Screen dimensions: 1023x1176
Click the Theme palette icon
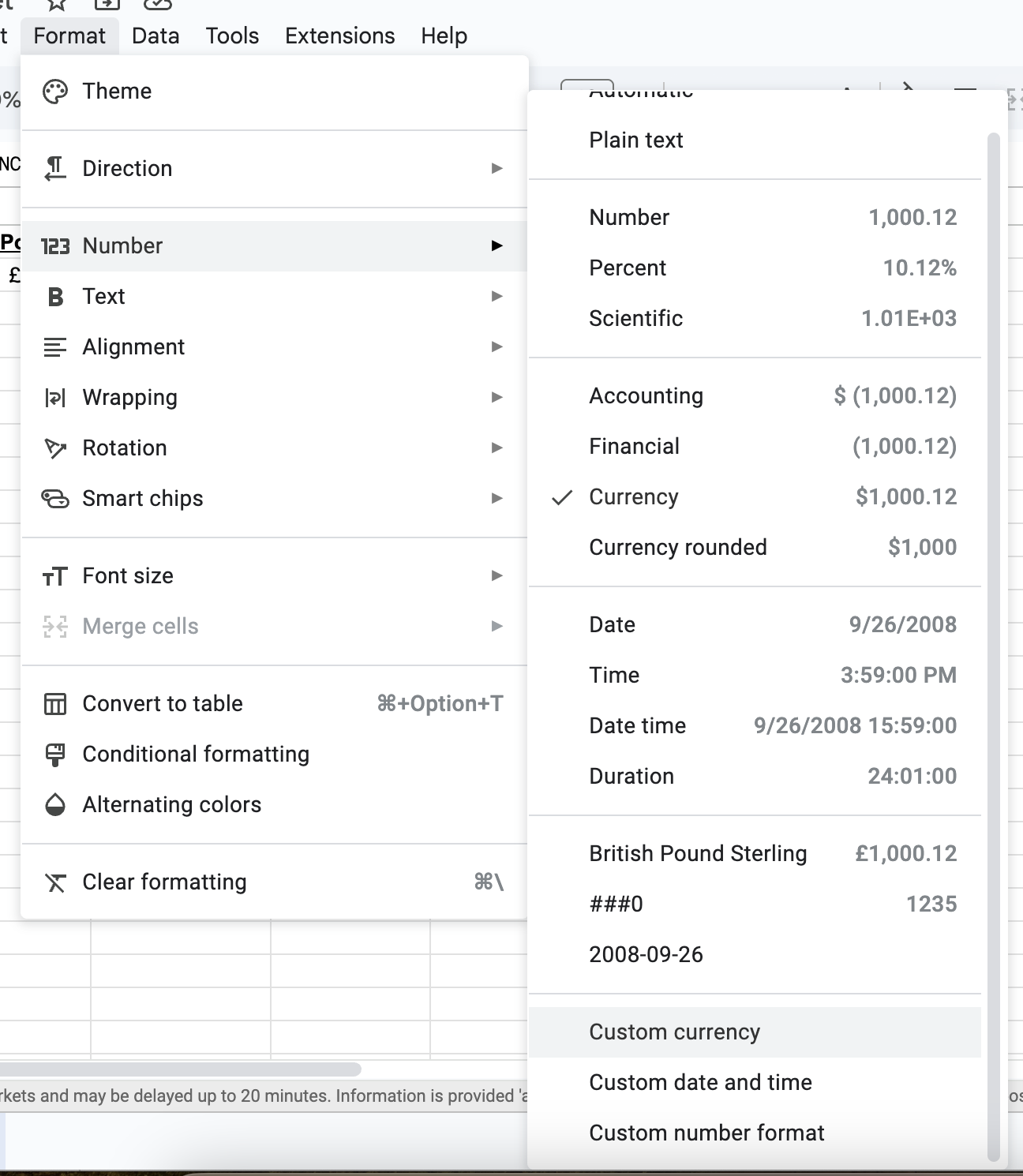[55, 92]
